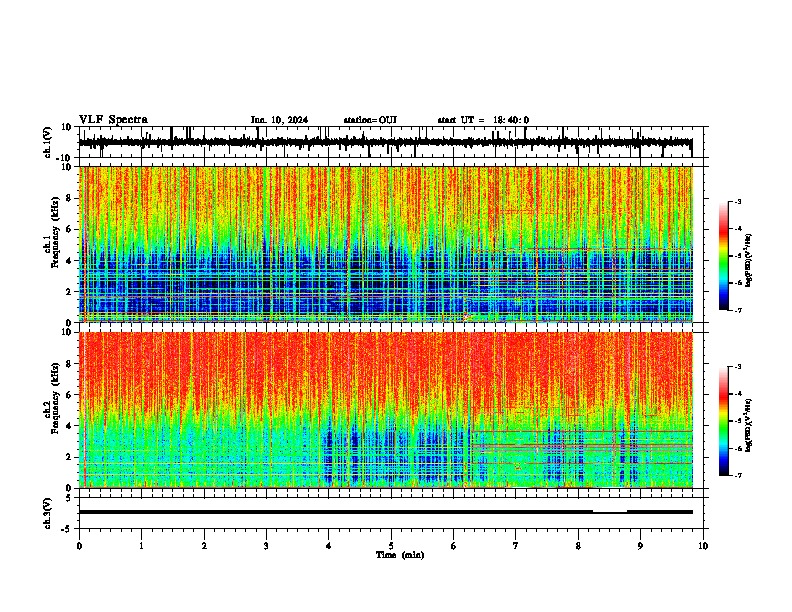Click the "8" kHz tick on ch.1 frequency axis

pyautogui.click(x=70, y=198)
